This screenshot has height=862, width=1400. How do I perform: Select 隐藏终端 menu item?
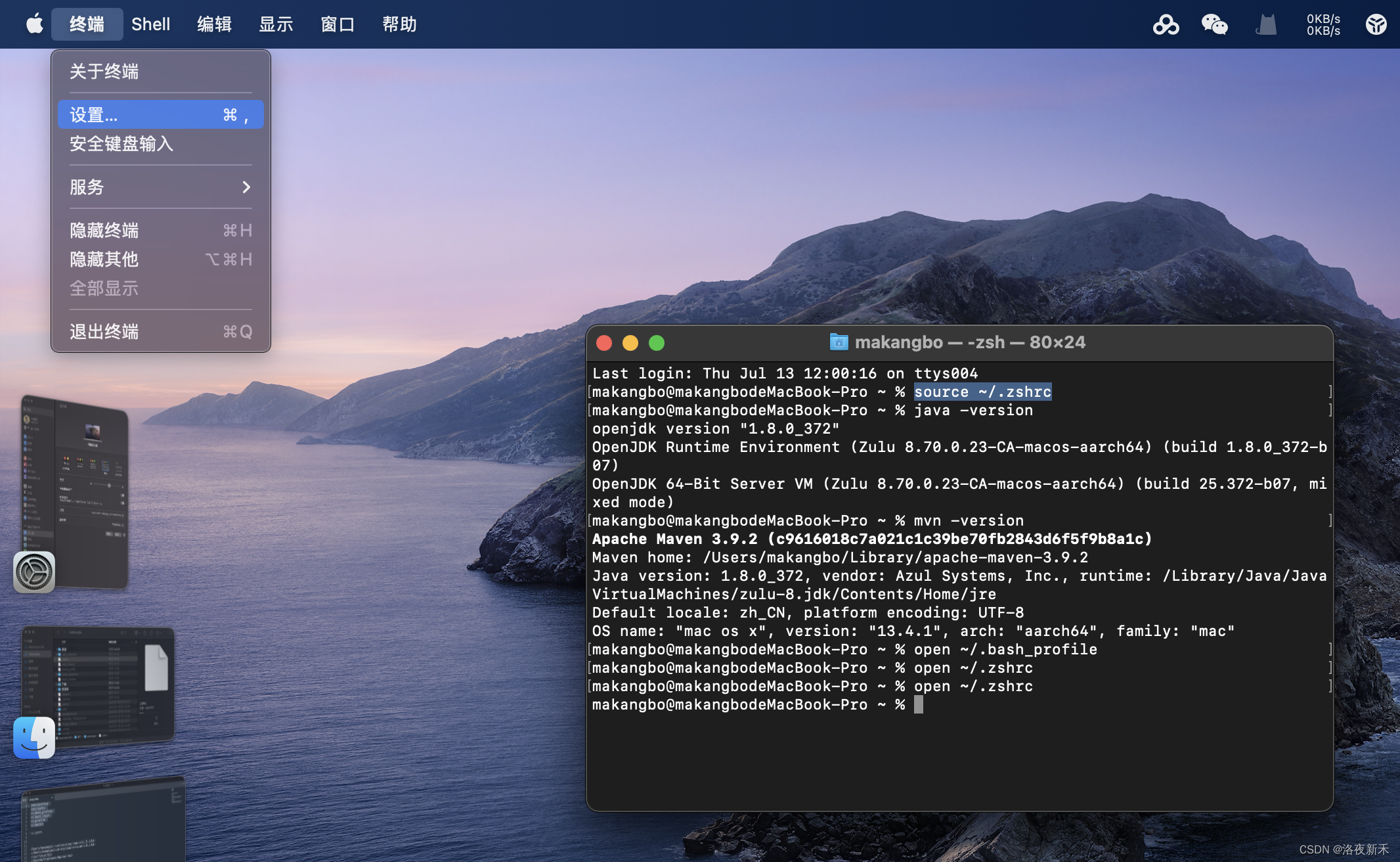pos(104,231)
